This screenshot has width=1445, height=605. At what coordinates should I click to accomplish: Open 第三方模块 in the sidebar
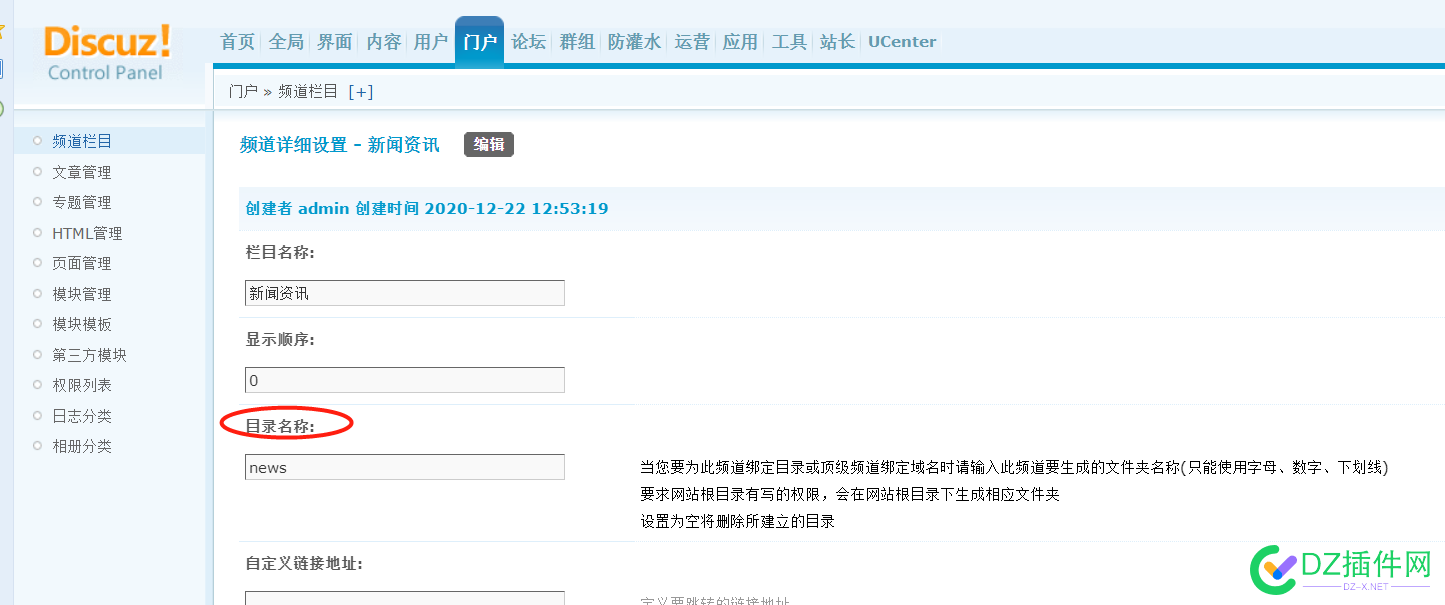click(x=90, y=355)
